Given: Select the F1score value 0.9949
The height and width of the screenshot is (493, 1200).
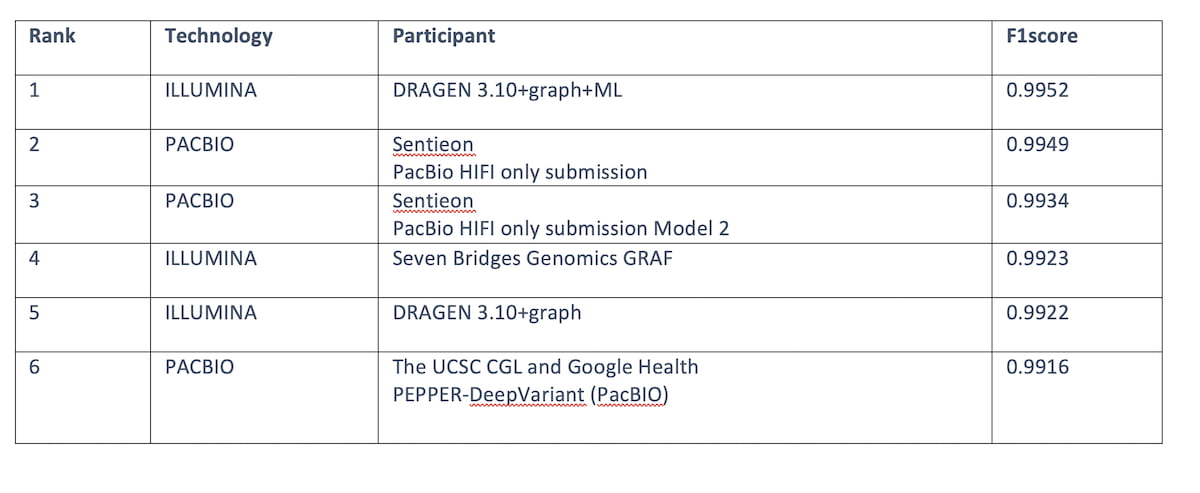Looking at the screenshot, I should coord(1037,145).
